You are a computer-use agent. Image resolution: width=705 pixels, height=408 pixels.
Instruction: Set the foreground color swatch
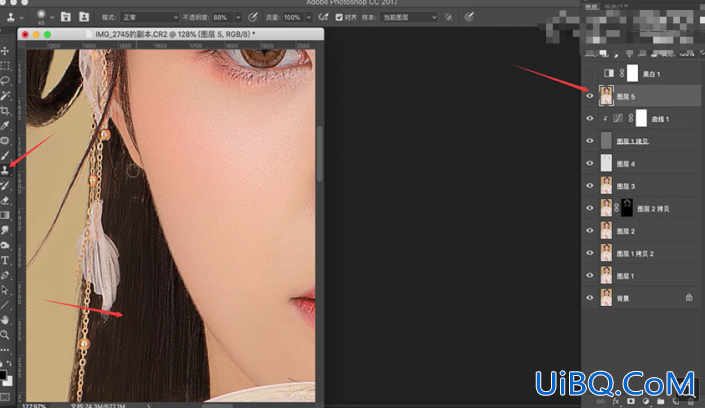[x=3, y=374]
